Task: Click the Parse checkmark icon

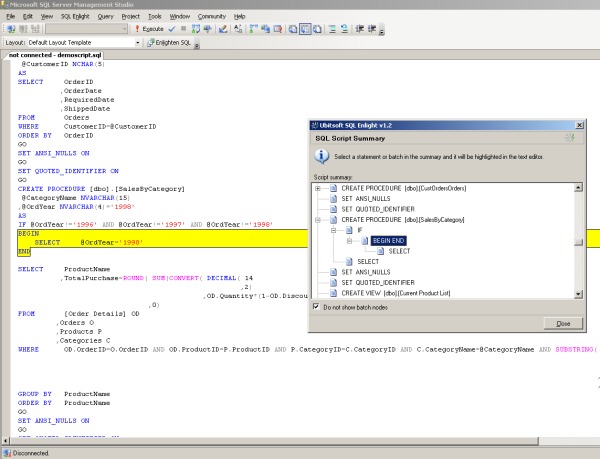Action: coord(172,29)
